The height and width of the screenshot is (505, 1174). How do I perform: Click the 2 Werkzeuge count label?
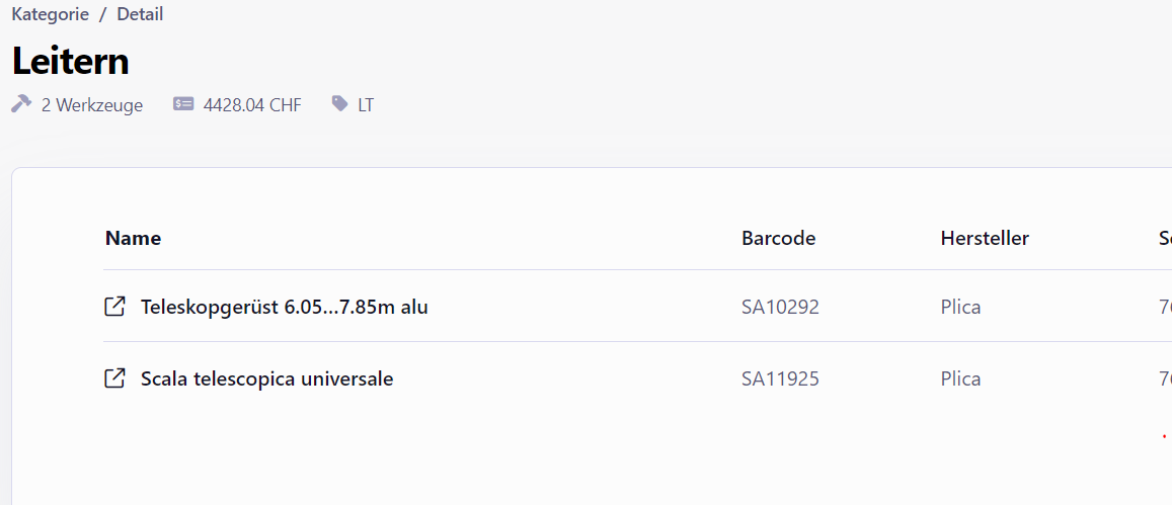point(92,106)
